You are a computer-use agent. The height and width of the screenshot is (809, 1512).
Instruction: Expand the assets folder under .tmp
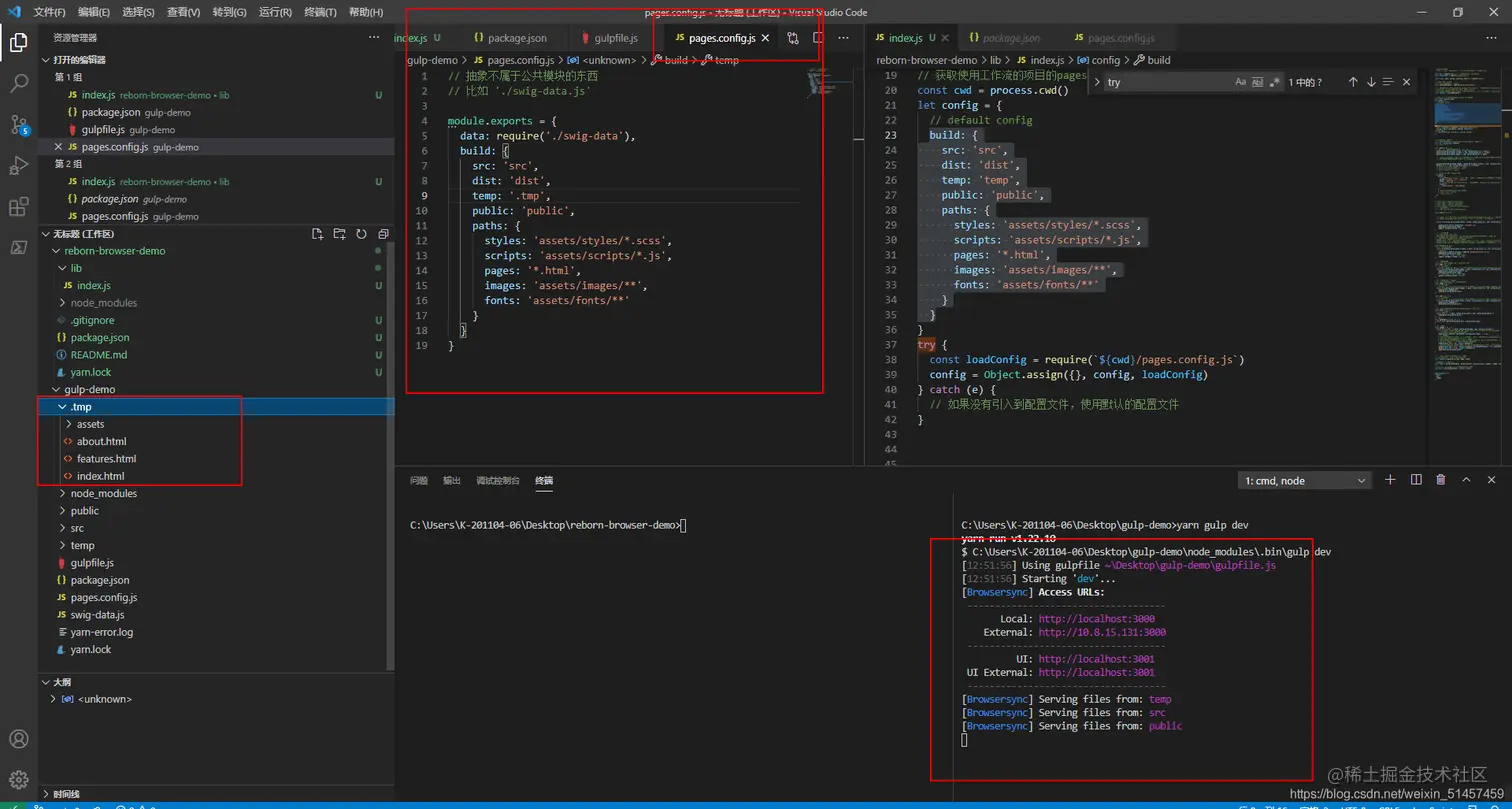pos(90,424)
